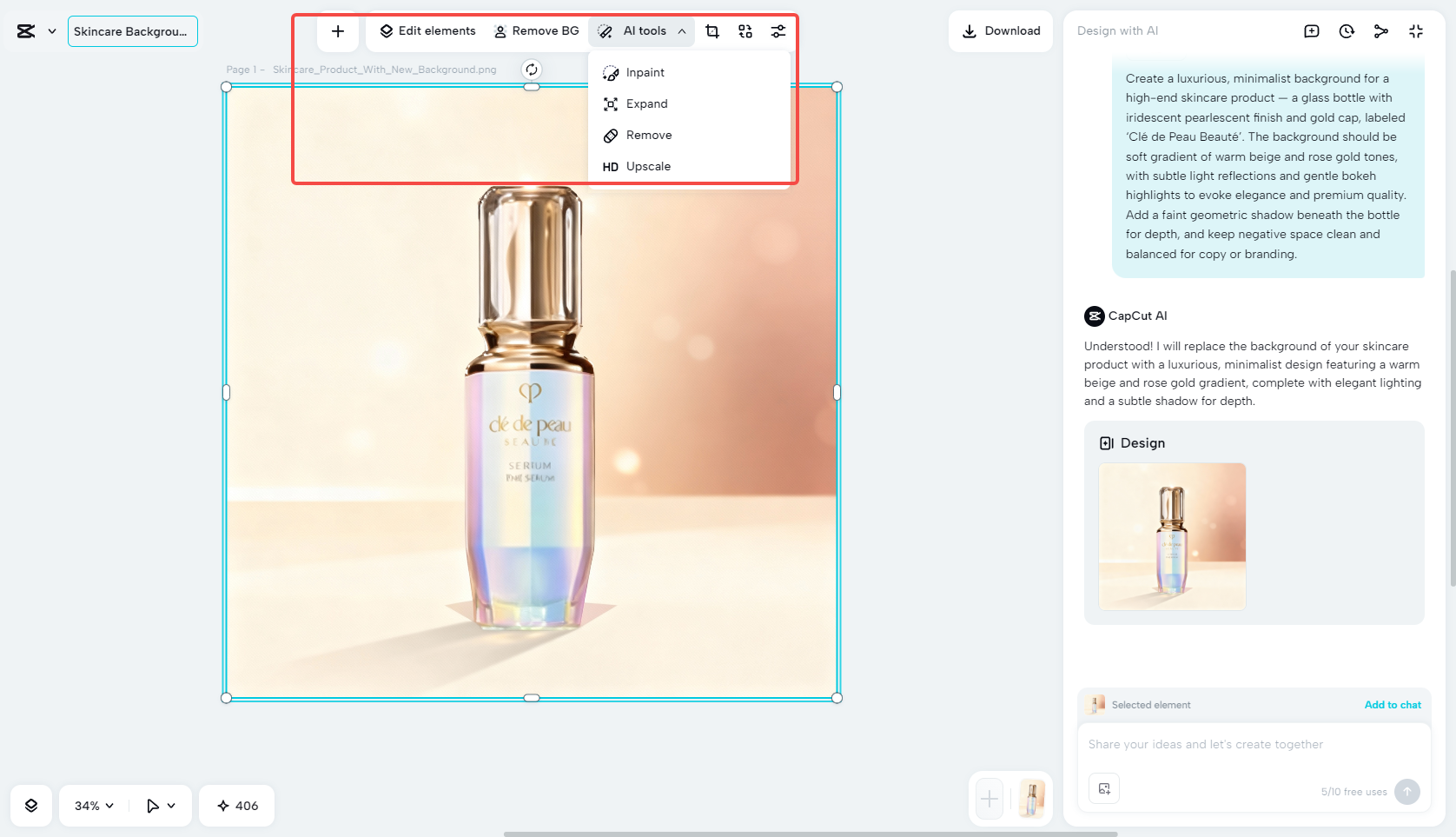Click the share icon in AI panel
The width and height of the screenshot is (1456, 837).
coord(1381,31)
